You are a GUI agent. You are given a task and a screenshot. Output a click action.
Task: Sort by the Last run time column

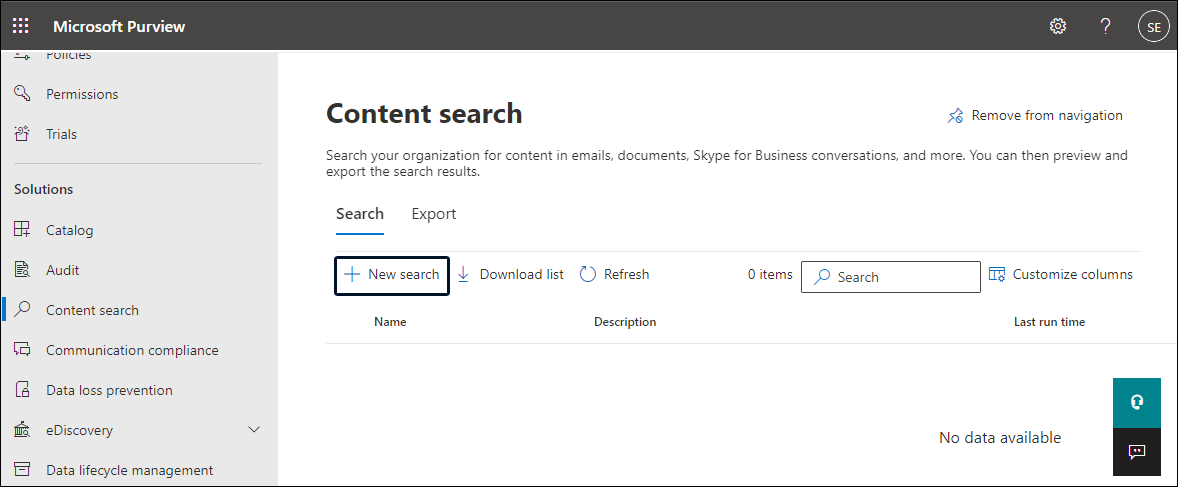click(1050, 322)
